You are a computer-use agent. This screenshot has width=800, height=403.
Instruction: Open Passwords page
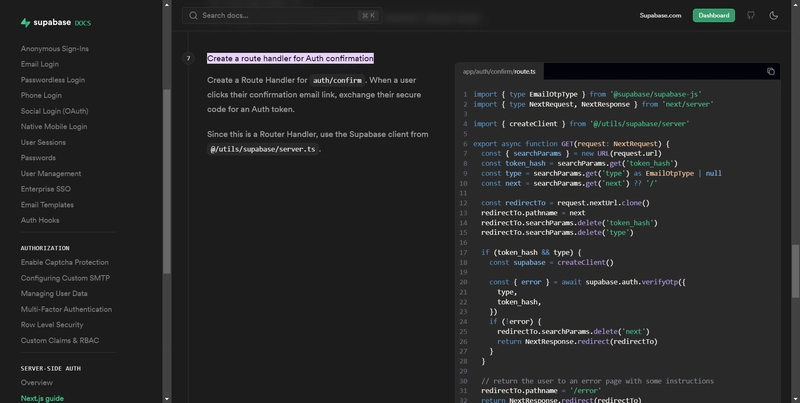click(x=38, y=158)
